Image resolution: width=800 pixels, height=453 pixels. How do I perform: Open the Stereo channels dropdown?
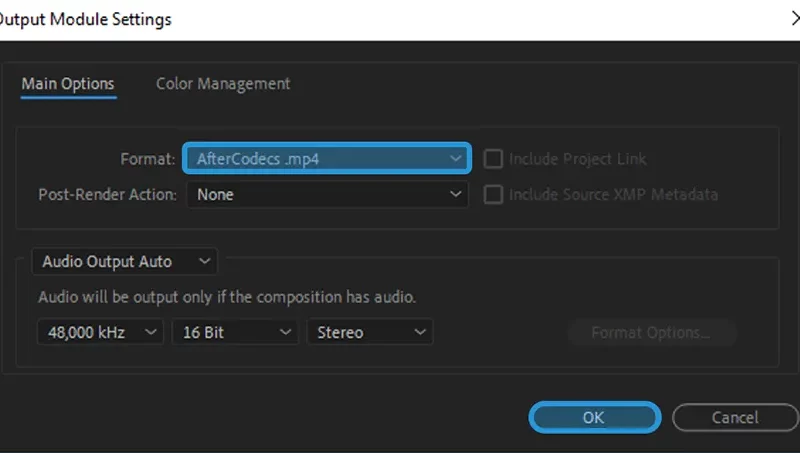(x=370, y=332)
